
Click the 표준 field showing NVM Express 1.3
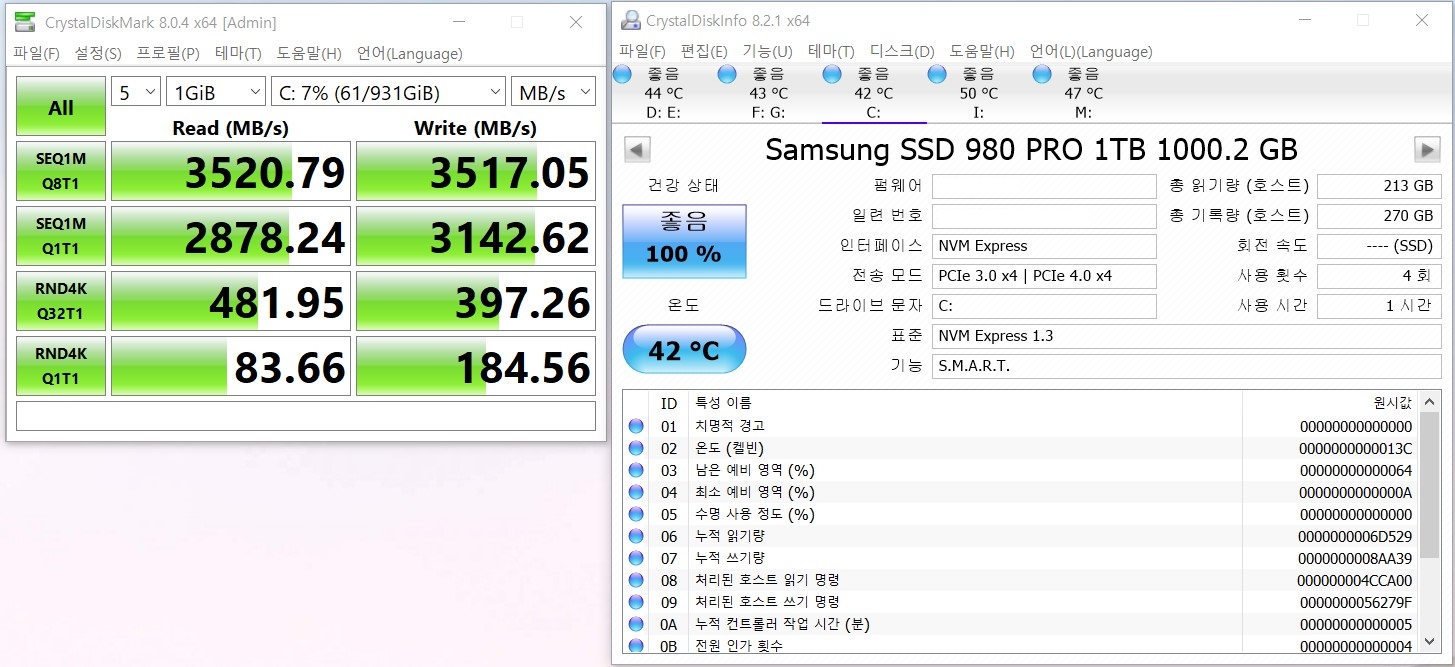point(1186,336)
